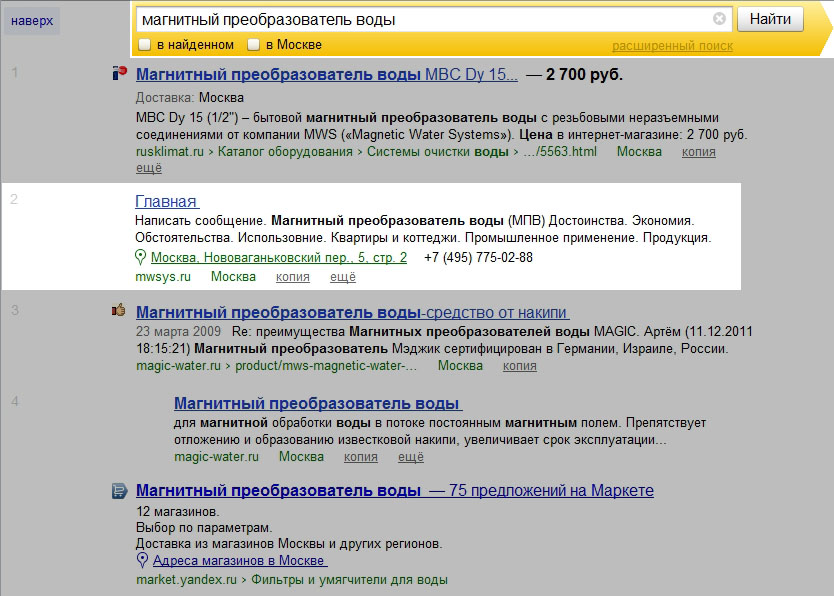834x596 pixels.
Task: Click the date '23 марта 2009' in the third result
Action: tap(178, 331)
